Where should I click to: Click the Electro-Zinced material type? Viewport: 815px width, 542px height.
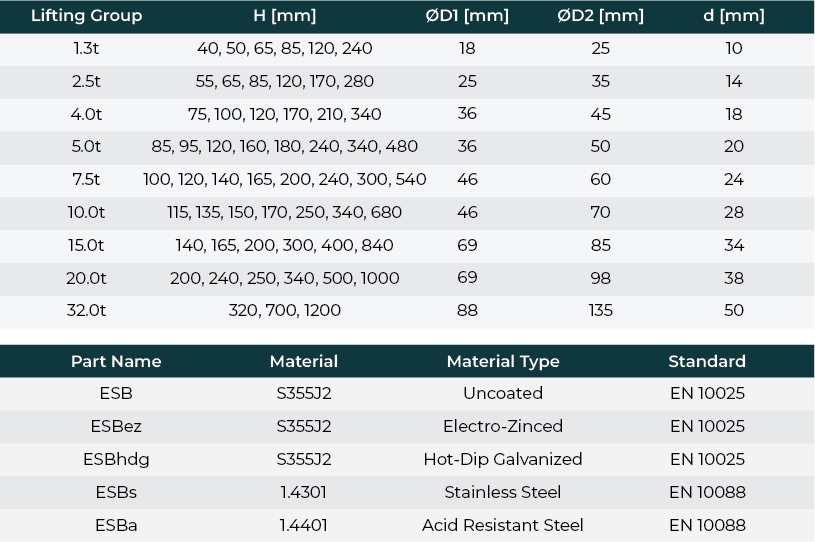(503, 427)
